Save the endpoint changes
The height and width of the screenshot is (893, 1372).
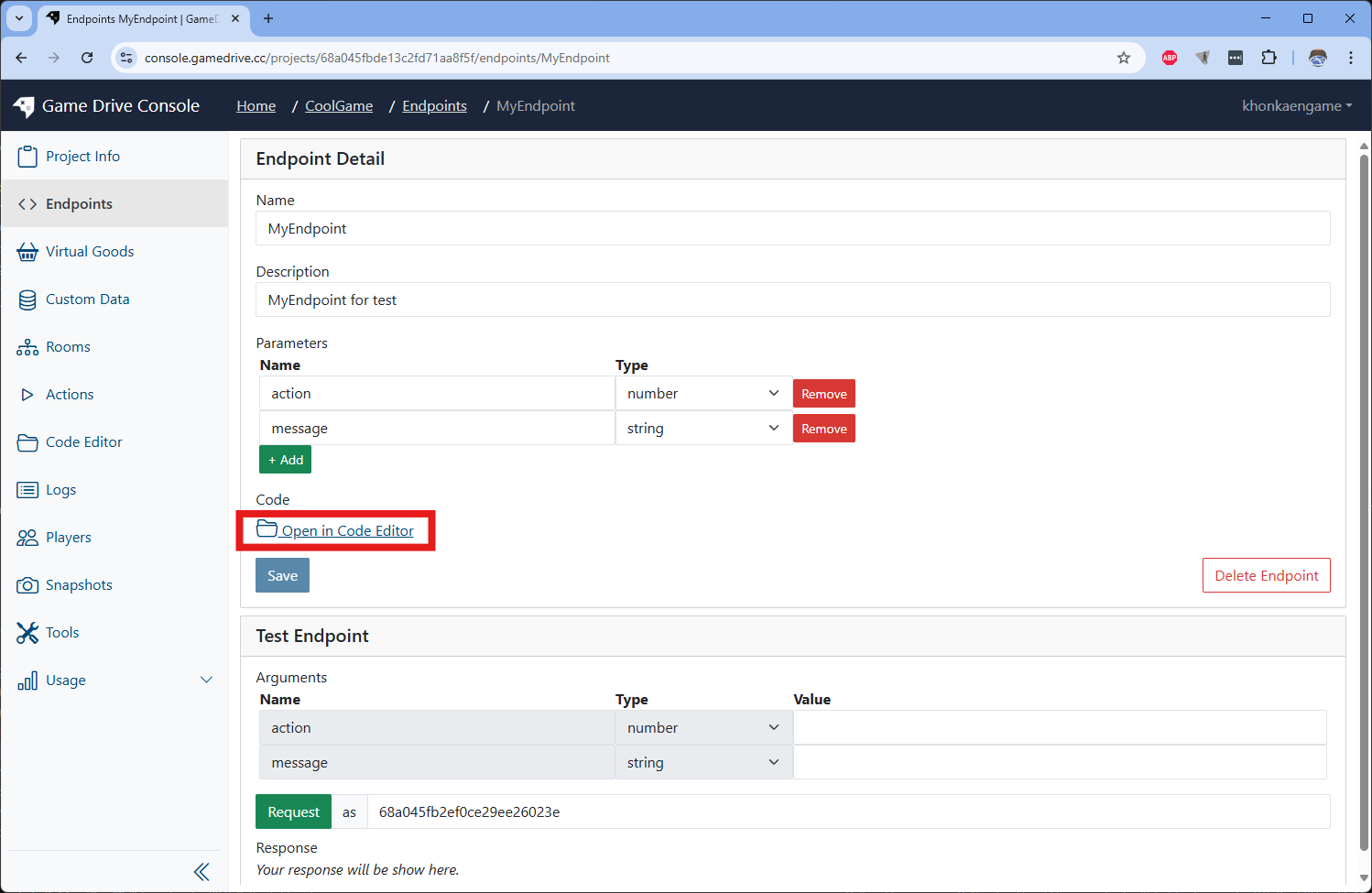(x=282, y=575)
